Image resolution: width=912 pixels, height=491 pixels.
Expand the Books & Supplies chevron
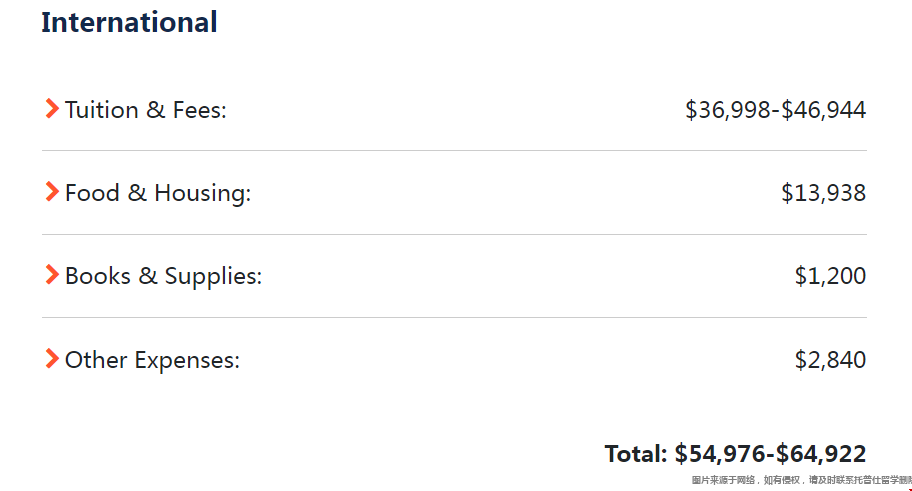[x=52, y=275]
